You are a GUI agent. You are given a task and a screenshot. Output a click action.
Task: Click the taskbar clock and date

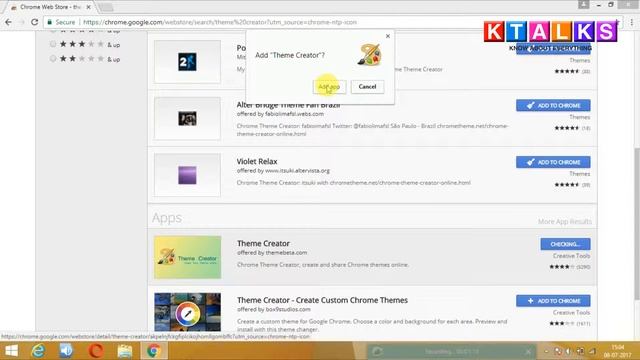coord(618,351)
